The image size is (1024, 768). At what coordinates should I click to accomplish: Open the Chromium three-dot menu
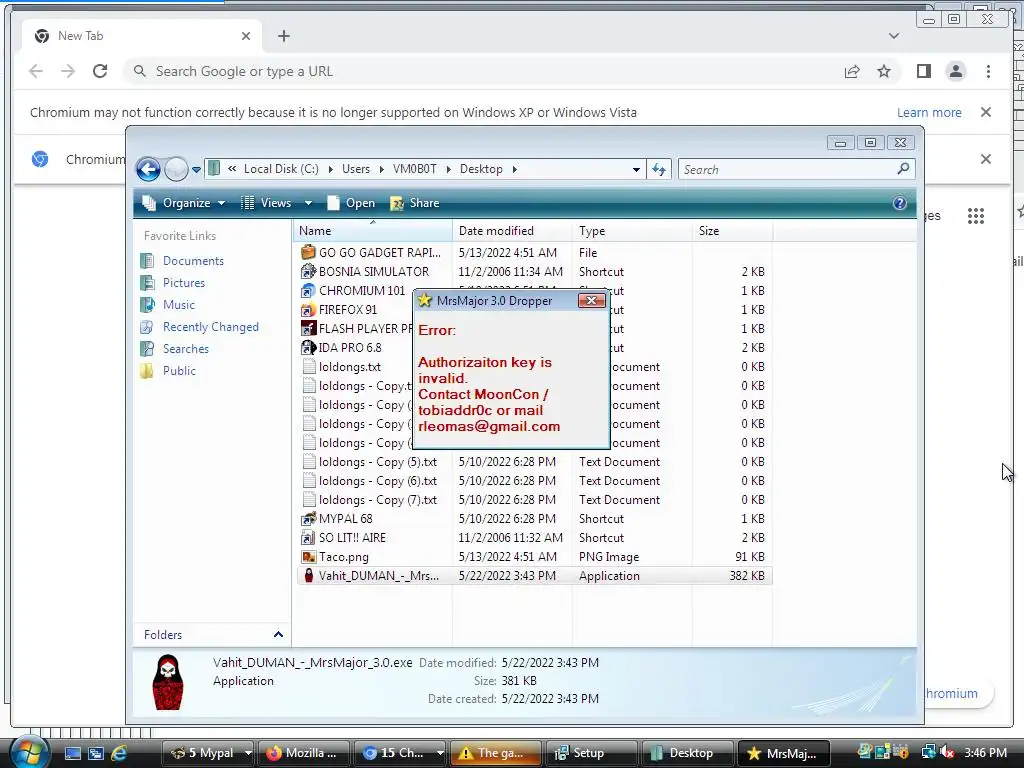[988, 71]
